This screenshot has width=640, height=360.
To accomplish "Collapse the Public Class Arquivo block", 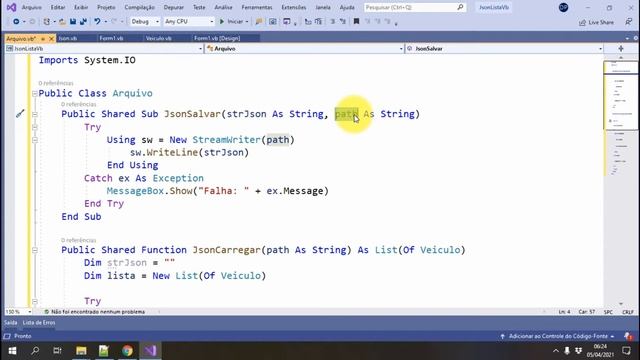I will pos(35,93).
